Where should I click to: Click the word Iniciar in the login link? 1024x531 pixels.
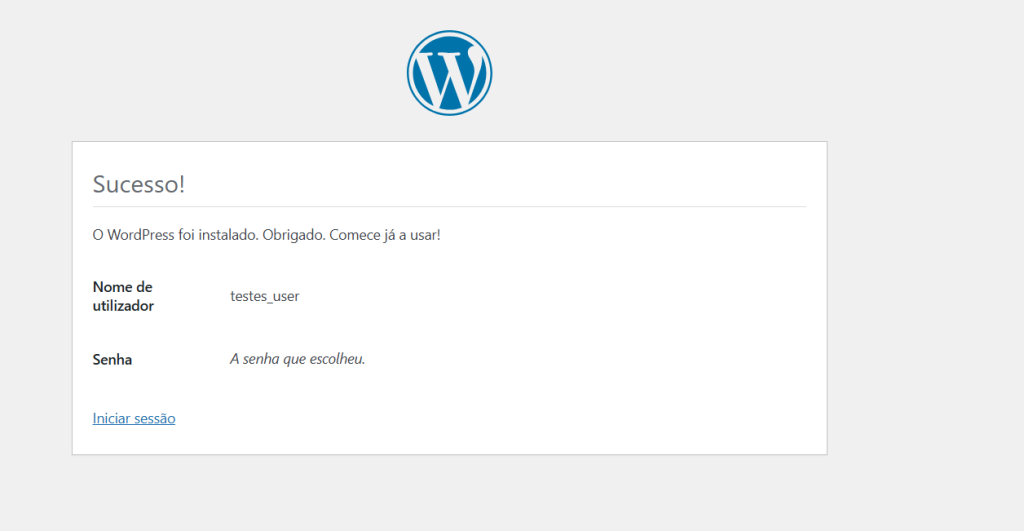click(114, 418)
